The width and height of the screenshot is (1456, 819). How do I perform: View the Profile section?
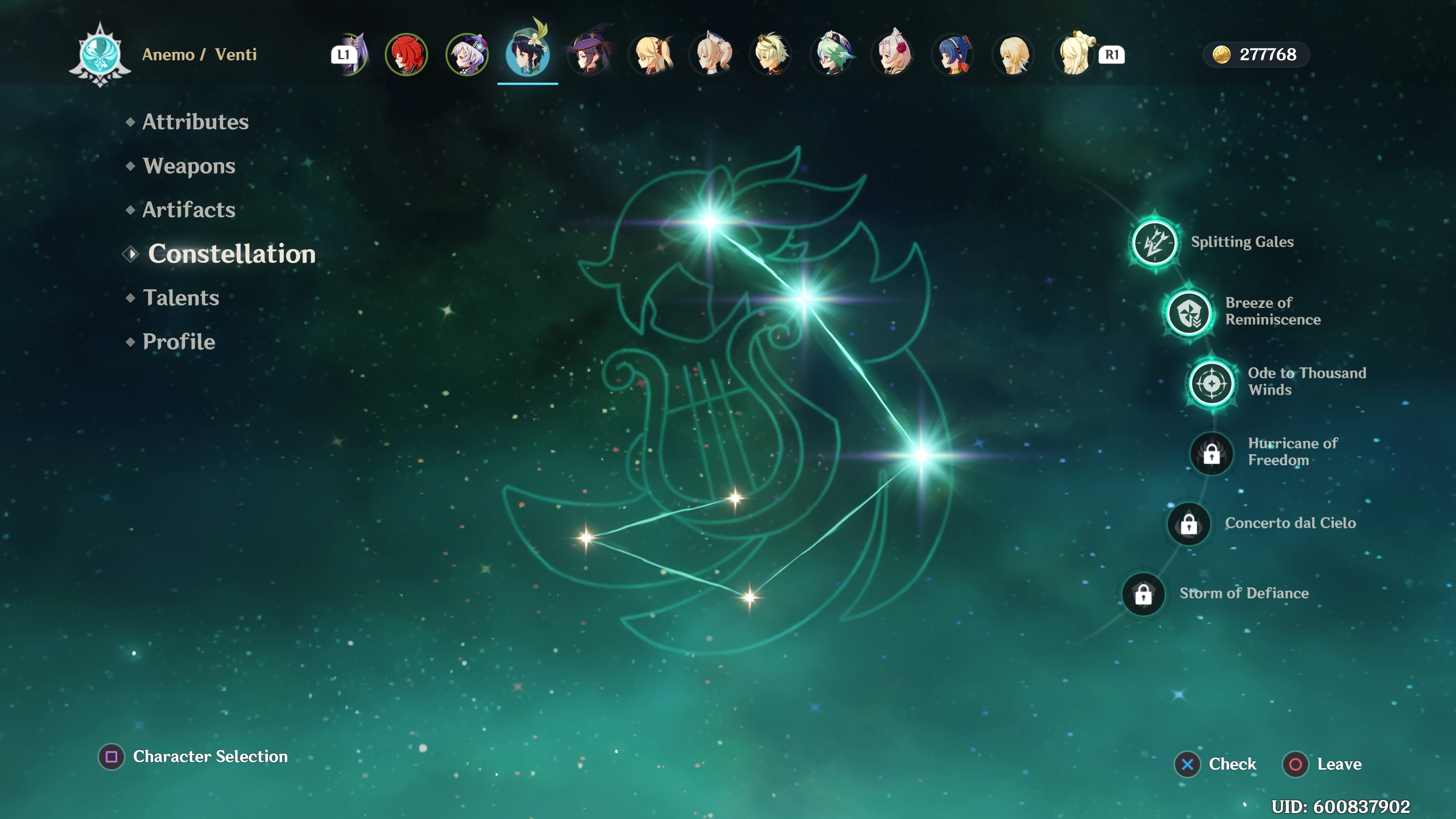(179, 341)
